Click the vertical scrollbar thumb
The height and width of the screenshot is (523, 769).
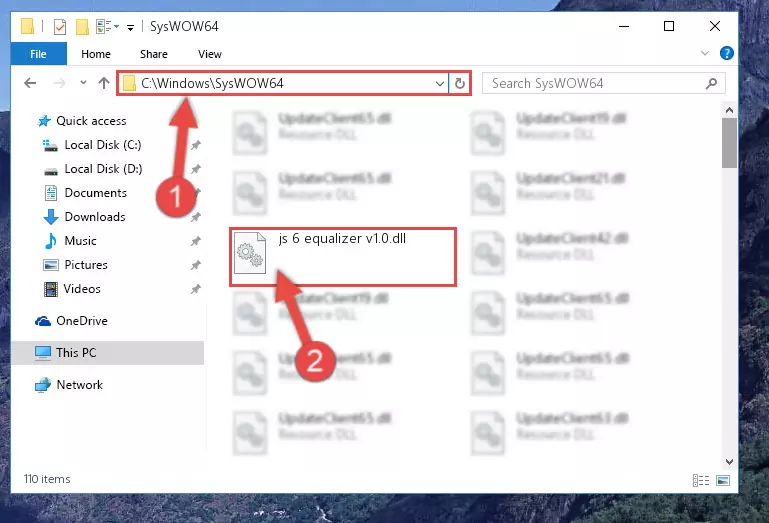click(729, 143)
